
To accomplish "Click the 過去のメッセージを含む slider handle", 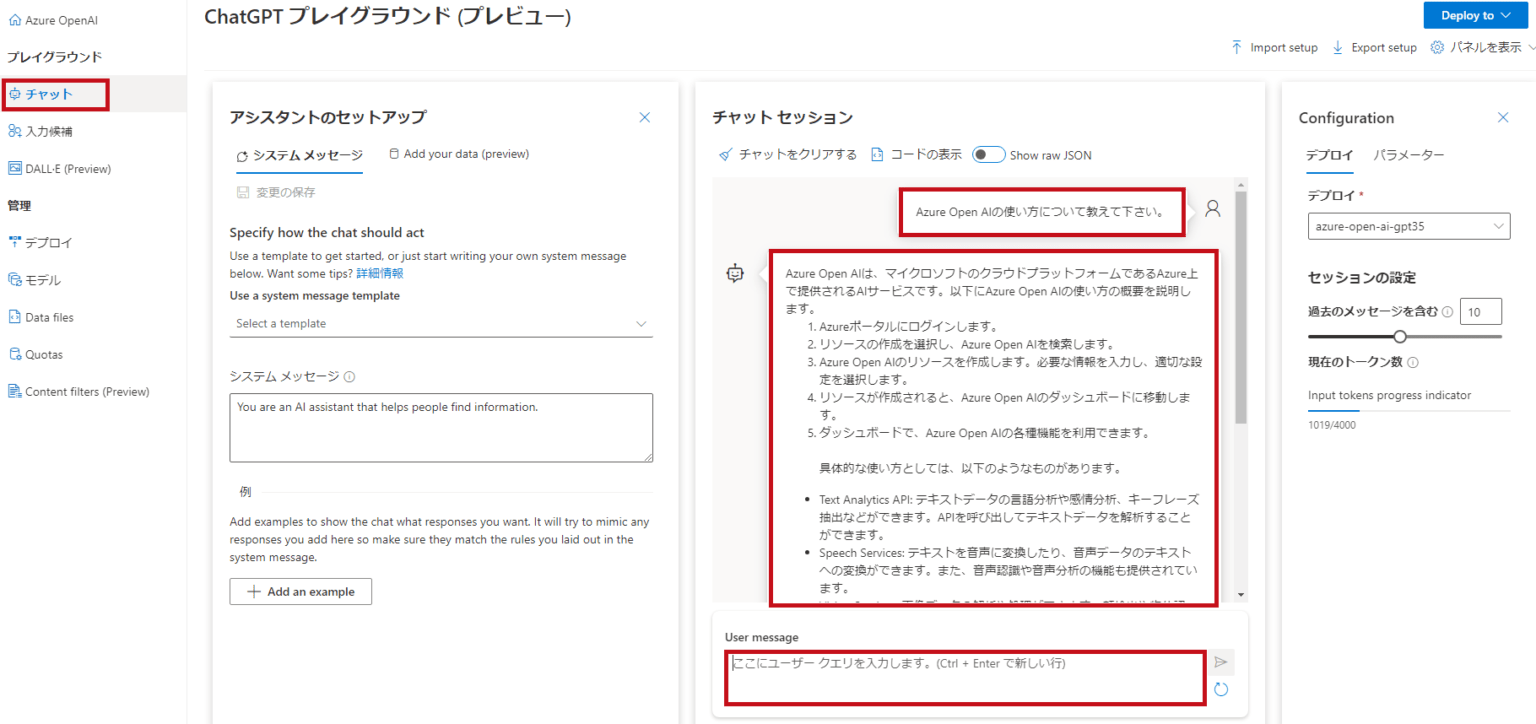I will [1400, 337].
